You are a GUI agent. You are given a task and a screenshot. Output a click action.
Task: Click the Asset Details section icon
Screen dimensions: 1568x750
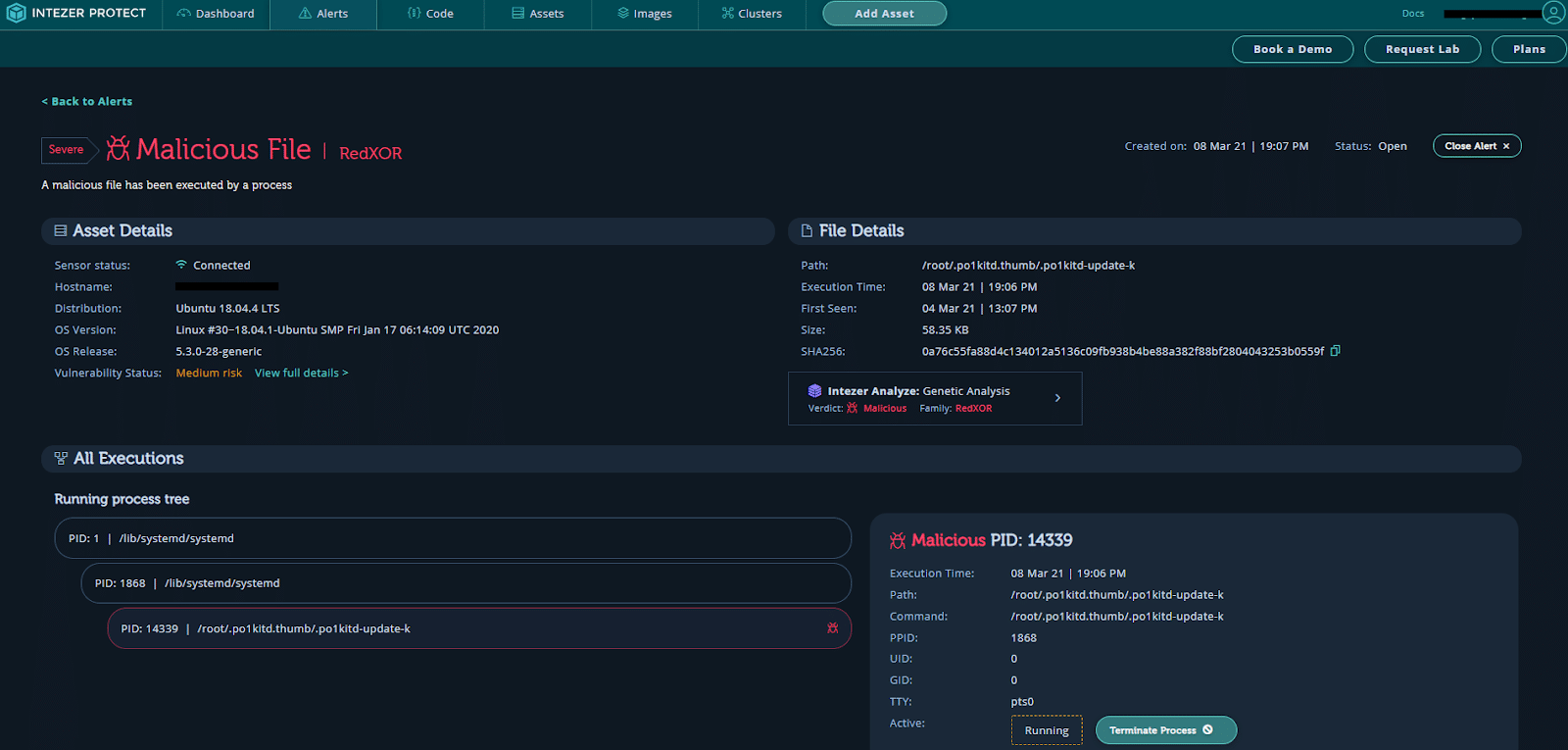(61, 230)
